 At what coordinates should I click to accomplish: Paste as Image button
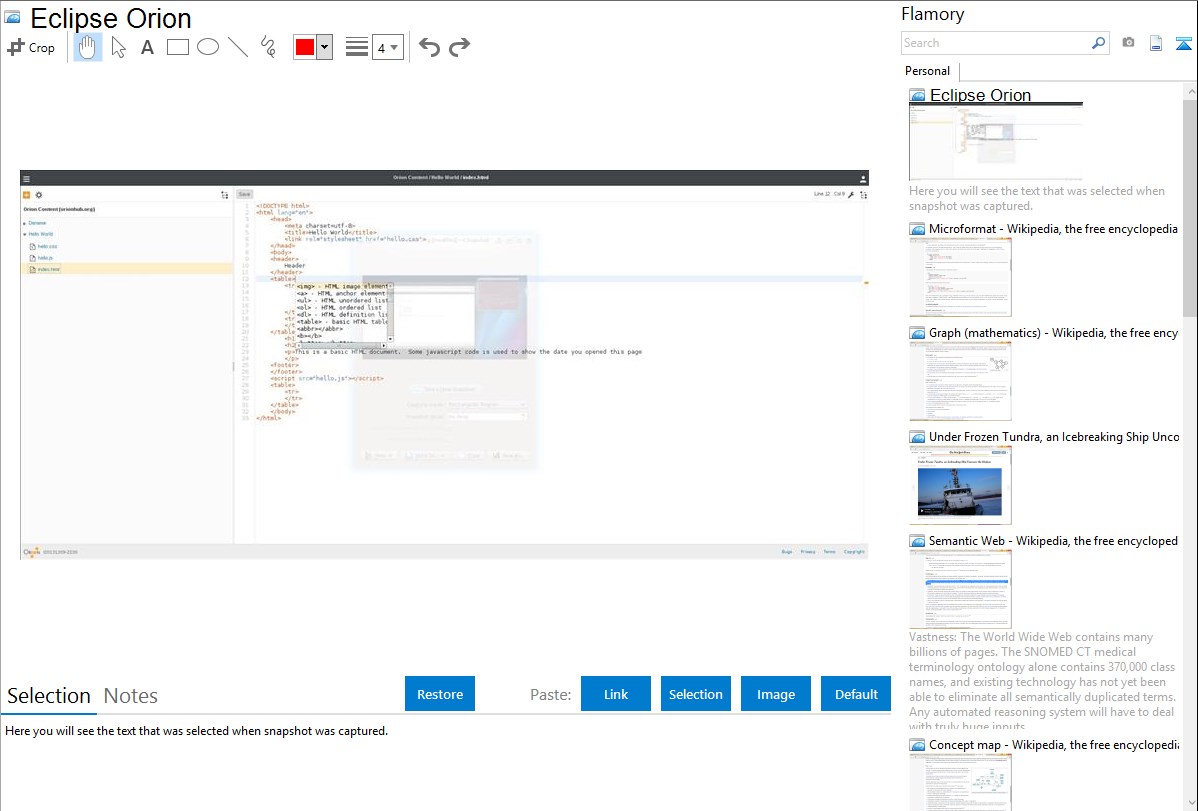(776, 694)
